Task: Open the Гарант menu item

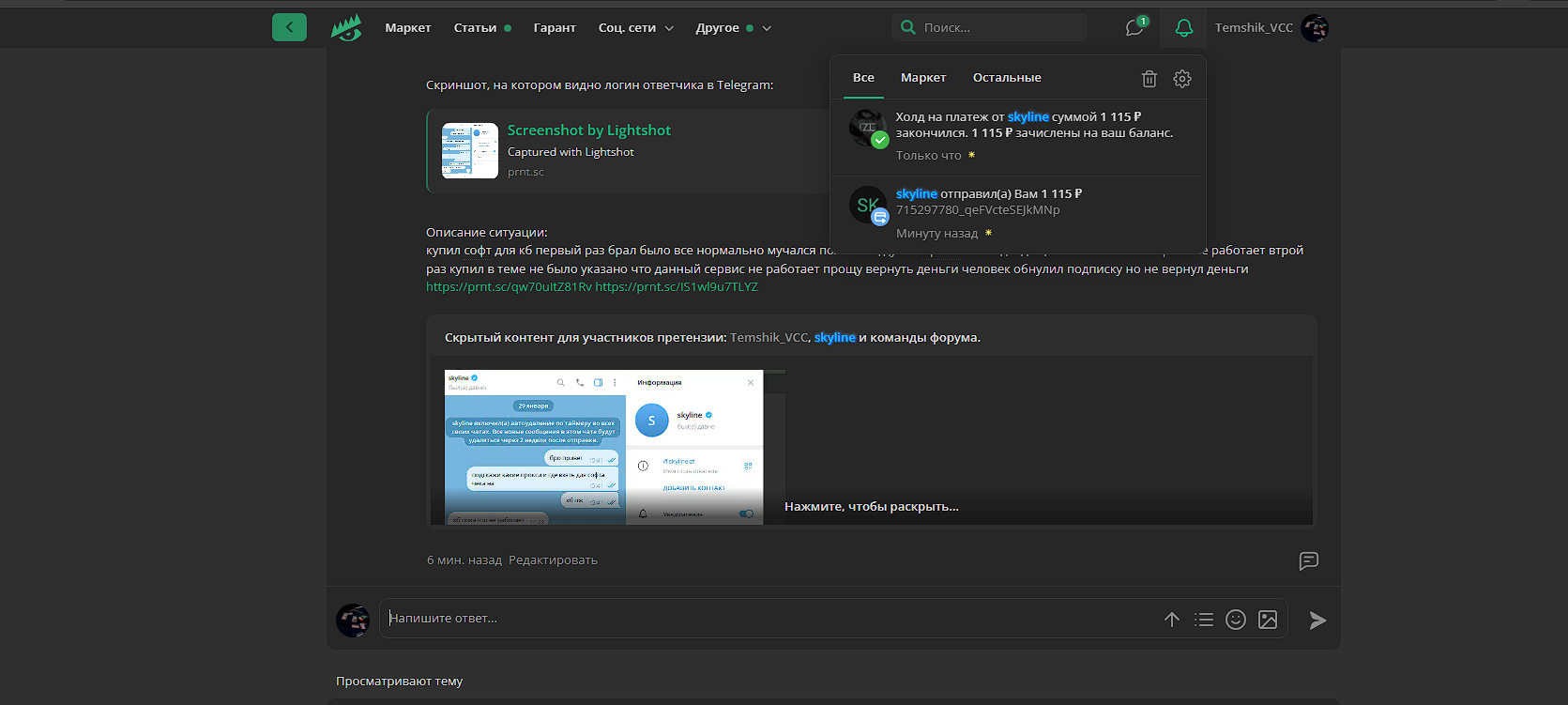Action: pyautogui.click(x=555, y=28)
